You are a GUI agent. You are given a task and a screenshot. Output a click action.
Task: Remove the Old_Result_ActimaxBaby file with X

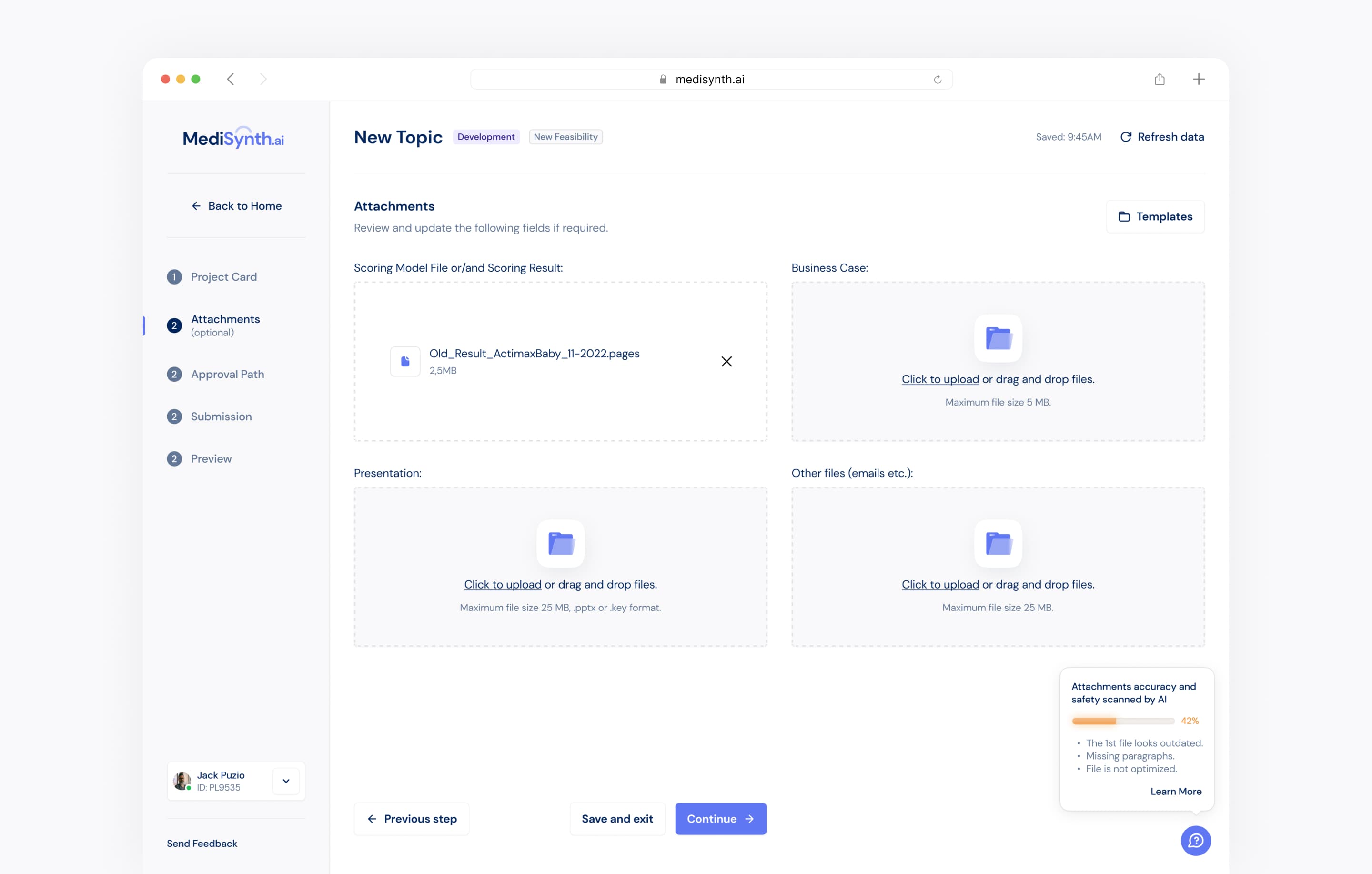click(x=726, y=361)
